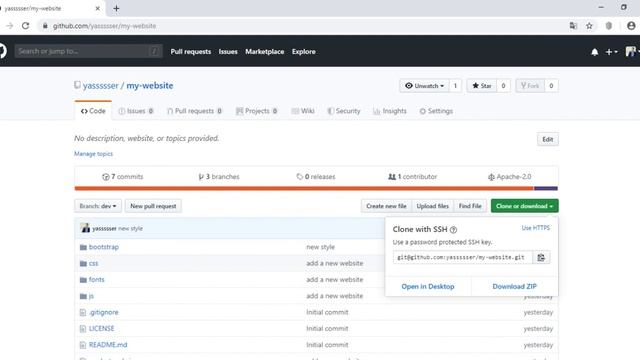
Task: Click Pull requests in top navigation
Action: tap(191, 52)
